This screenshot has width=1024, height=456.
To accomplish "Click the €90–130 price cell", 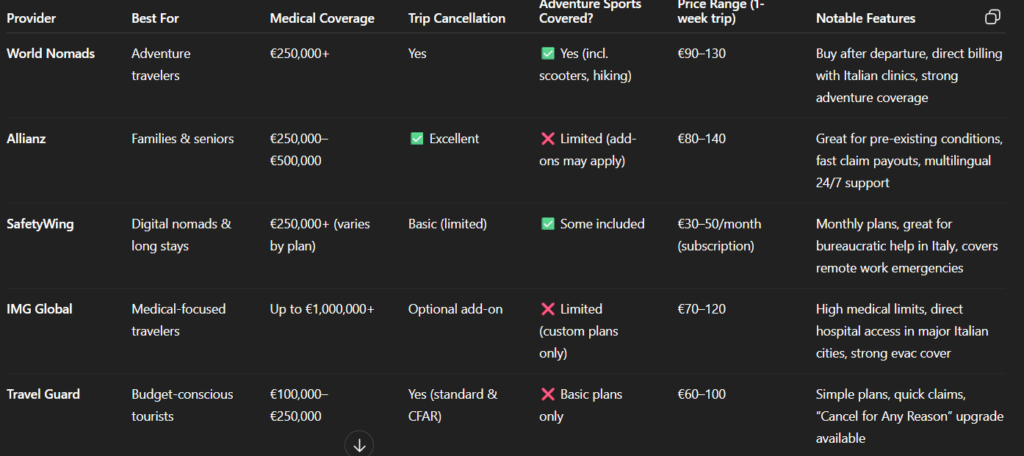I will (701, 54).
